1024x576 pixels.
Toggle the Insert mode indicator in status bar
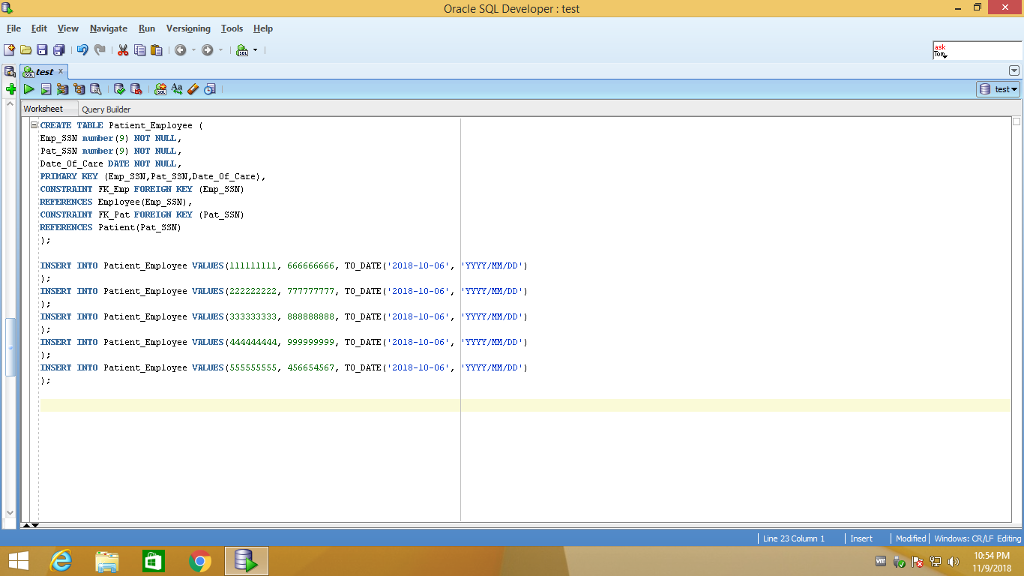pos(861,539)
